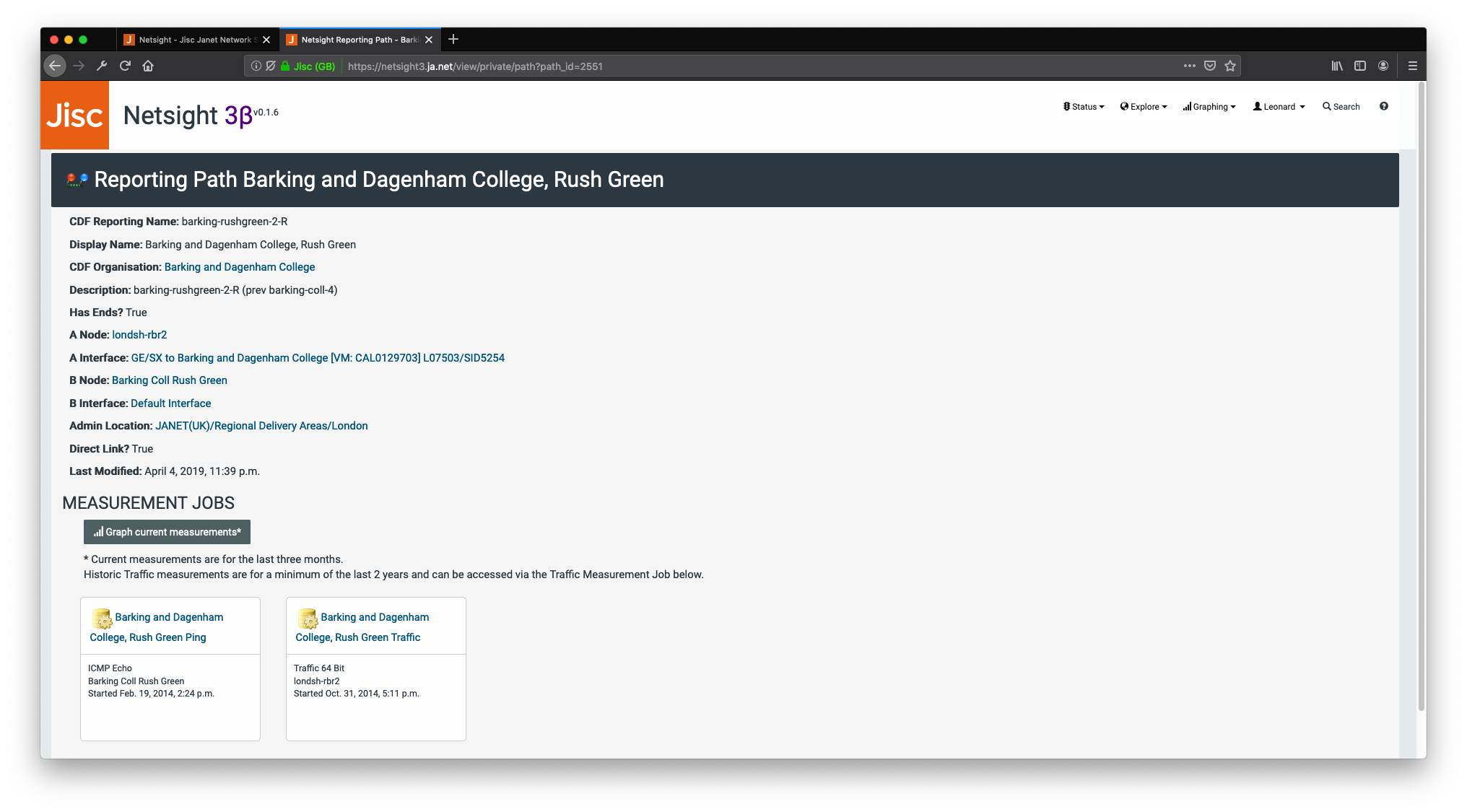Click the Direct Link? True text

click(x=111, y=449)
